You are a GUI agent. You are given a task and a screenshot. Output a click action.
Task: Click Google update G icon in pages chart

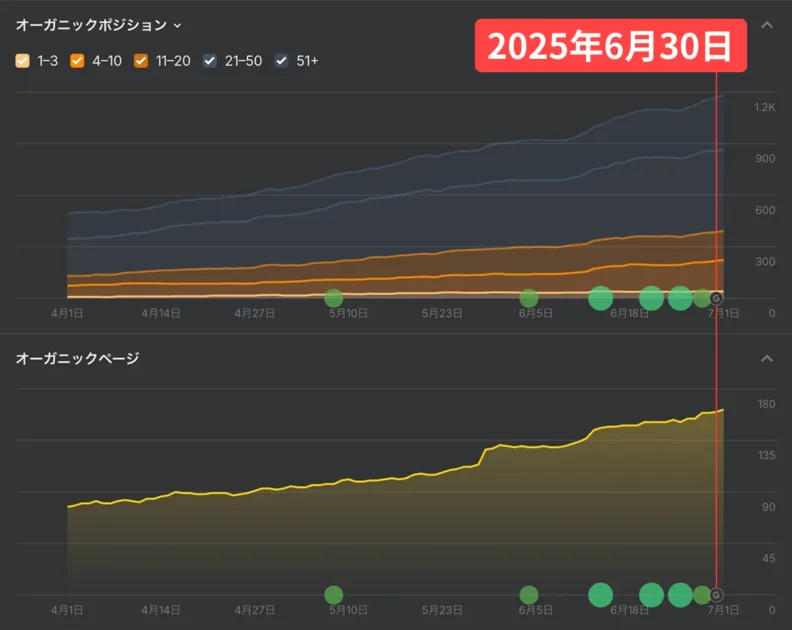pos(716,595)
